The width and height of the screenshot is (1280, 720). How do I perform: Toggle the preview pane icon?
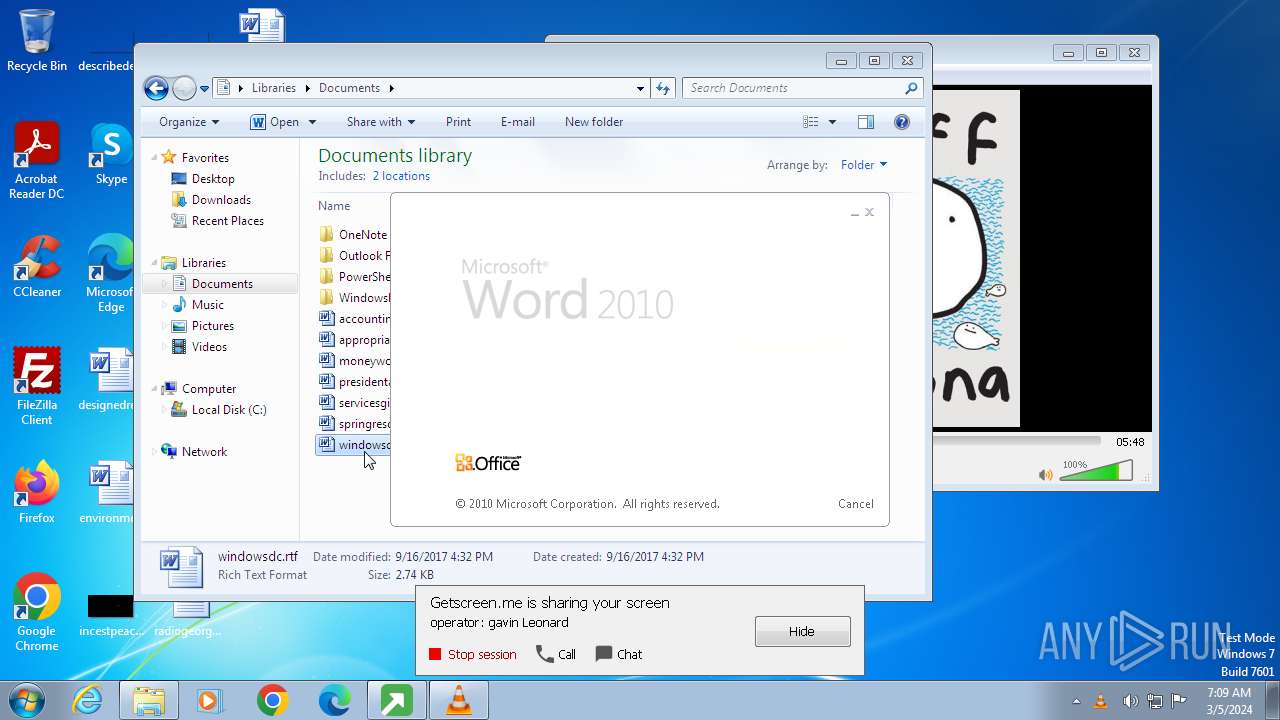point(866,122)
